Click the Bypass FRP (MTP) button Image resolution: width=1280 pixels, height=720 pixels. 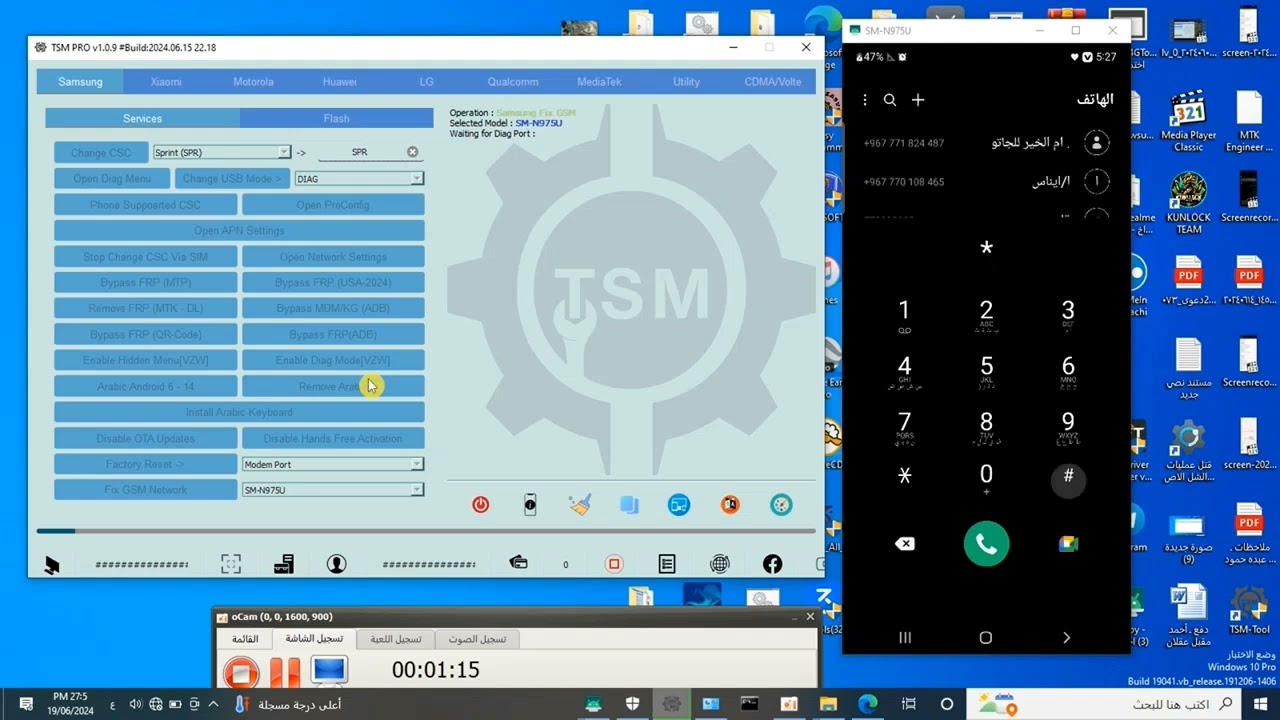point(146,283)
